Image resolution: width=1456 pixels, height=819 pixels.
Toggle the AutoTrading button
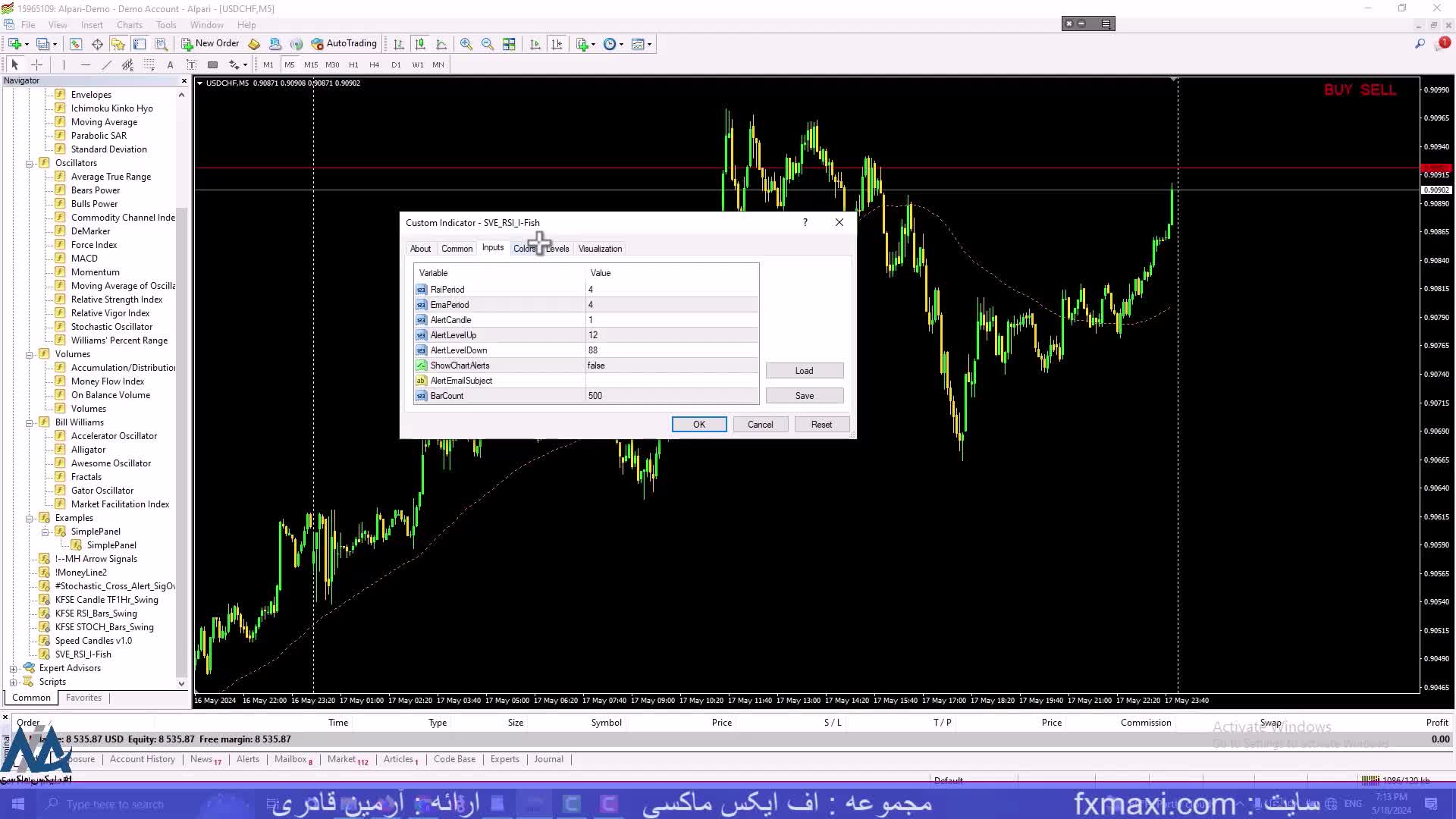click(344, 43)
